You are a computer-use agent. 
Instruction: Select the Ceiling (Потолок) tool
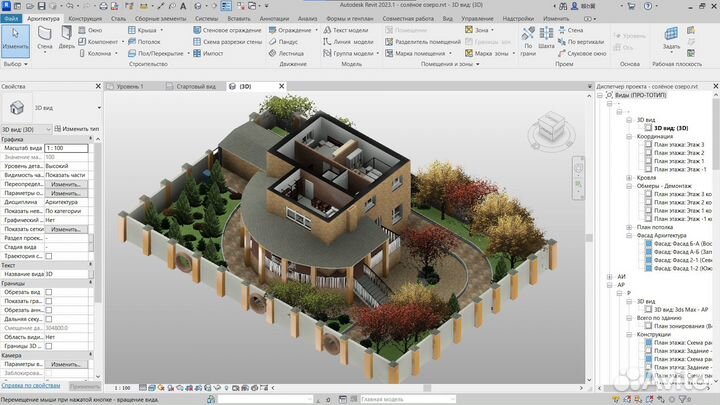144,42
